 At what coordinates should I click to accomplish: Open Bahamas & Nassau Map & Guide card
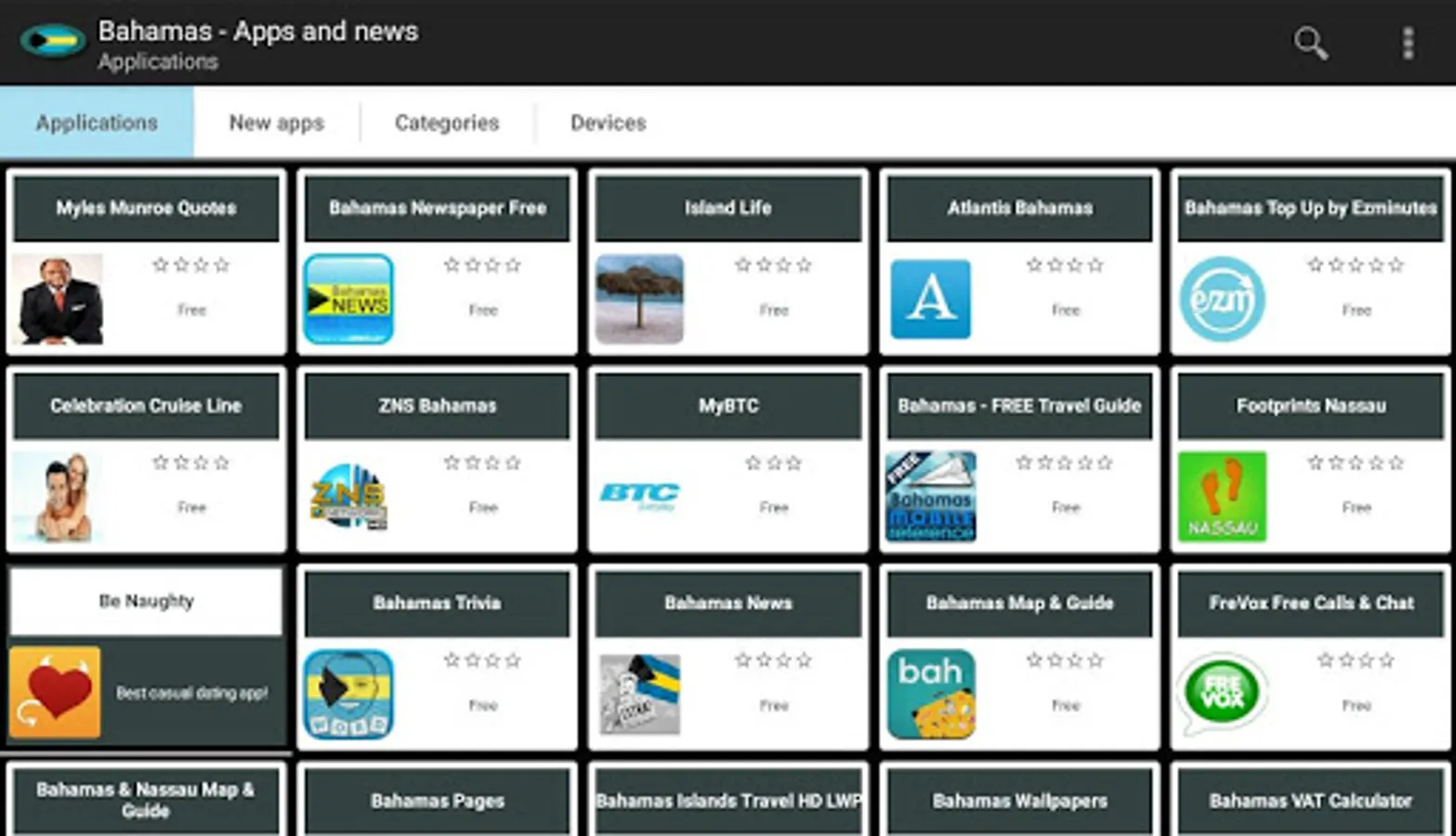coord(146,800)
